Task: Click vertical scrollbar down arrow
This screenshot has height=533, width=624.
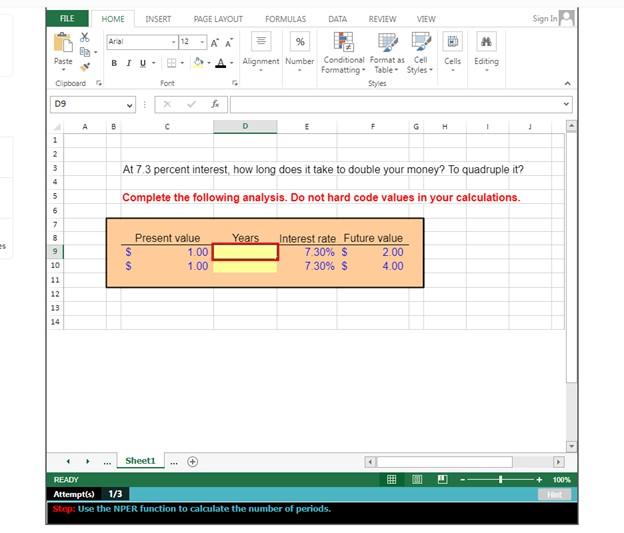Action: click(571, 446)
